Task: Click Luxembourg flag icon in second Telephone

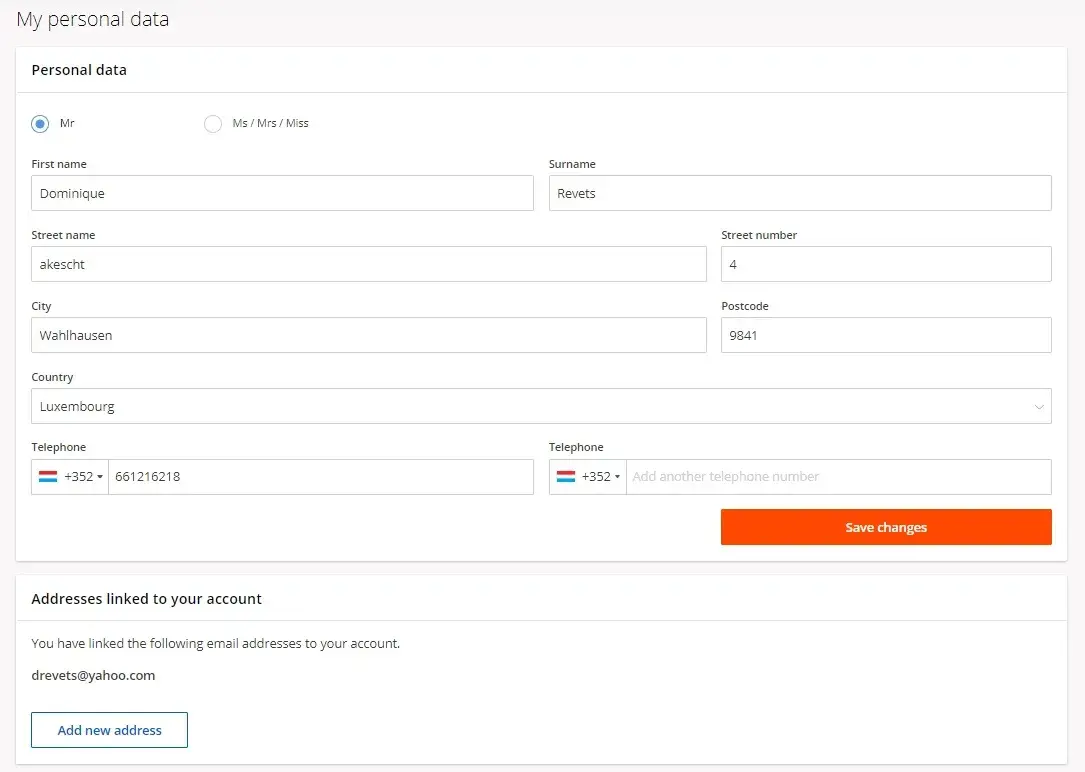Action: [x=566, y=477]
